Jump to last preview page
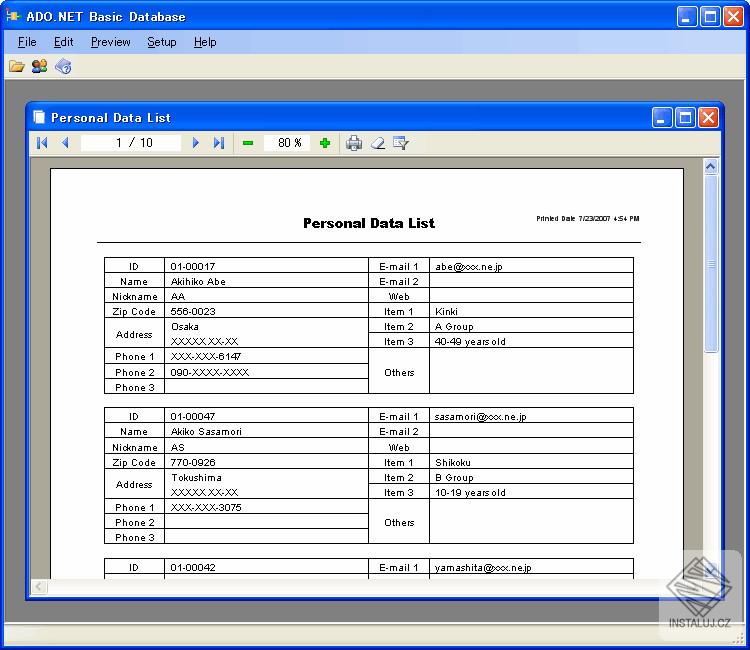The width and height of the screenshot is (750, 650). click(x=219, y=143)
